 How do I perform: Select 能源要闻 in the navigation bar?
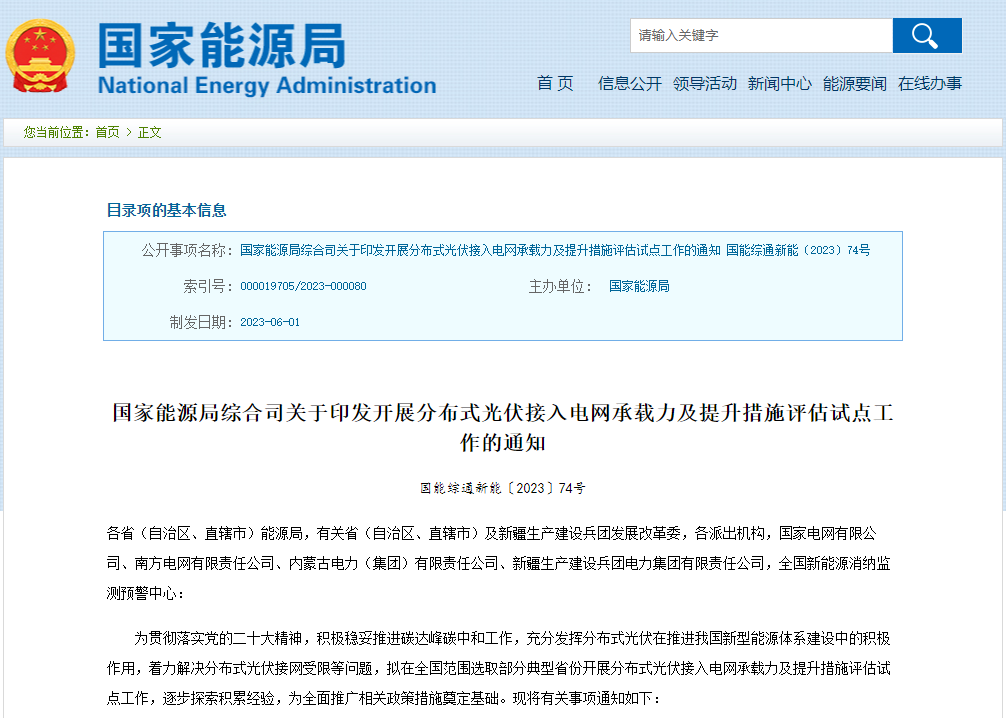click(854, 84)
